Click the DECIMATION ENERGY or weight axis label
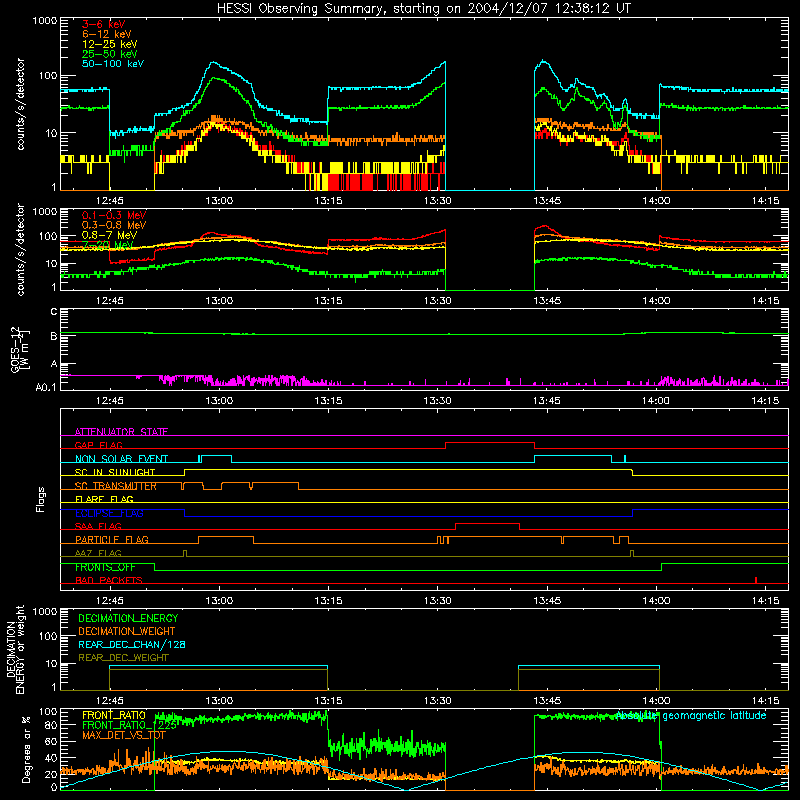Screen dimensions: 800x800 tap(15, 649)
